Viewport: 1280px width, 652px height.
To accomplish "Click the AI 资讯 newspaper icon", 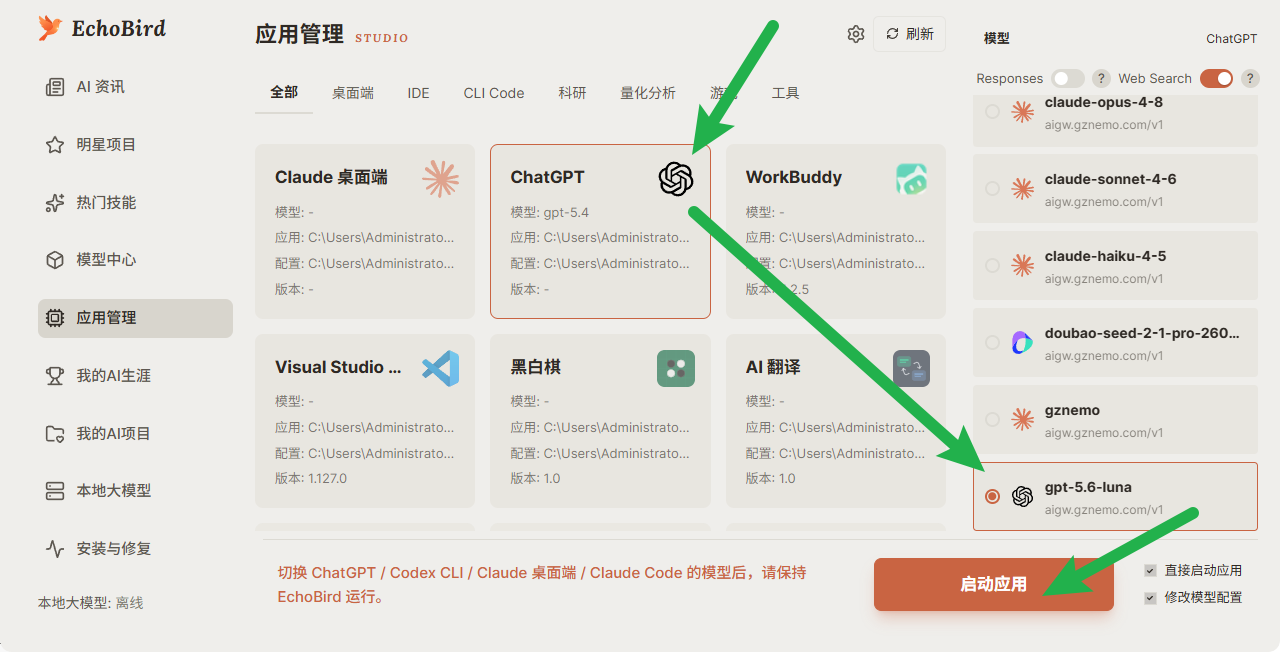I will pos(55,87).
